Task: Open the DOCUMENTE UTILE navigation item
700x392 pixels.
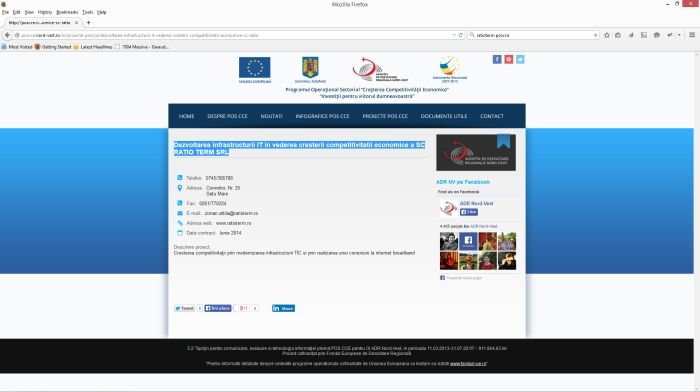Action: coord(444,116)
